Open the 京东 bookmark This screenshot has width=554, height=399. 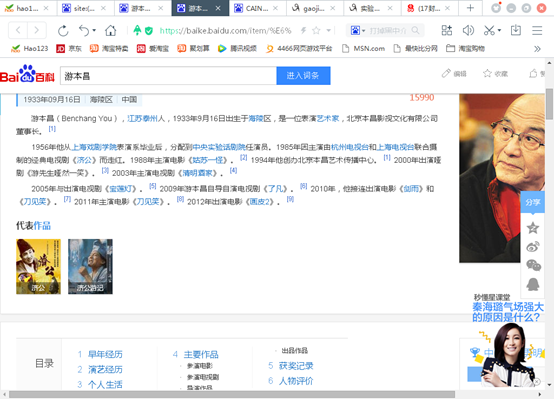tap(69, 48)
